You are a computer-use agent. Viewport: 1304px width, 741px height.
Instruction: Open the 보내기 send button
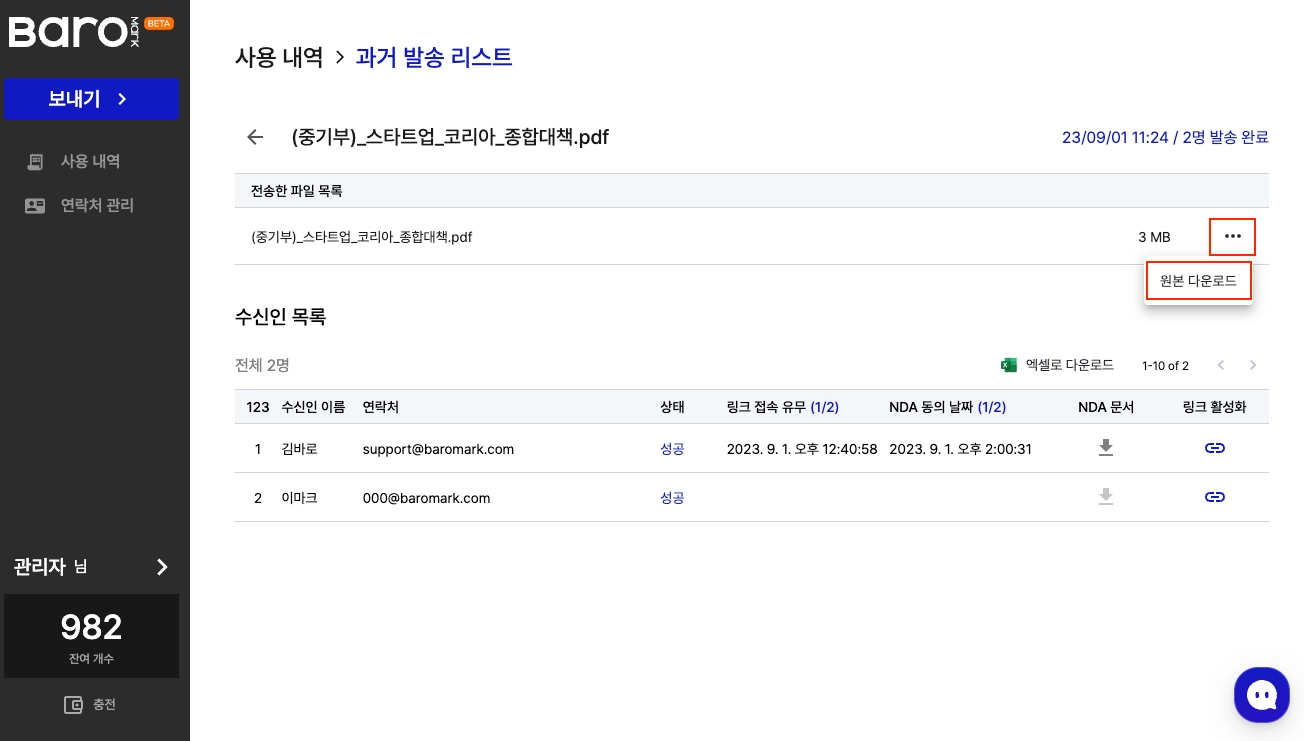pos(91,99)
